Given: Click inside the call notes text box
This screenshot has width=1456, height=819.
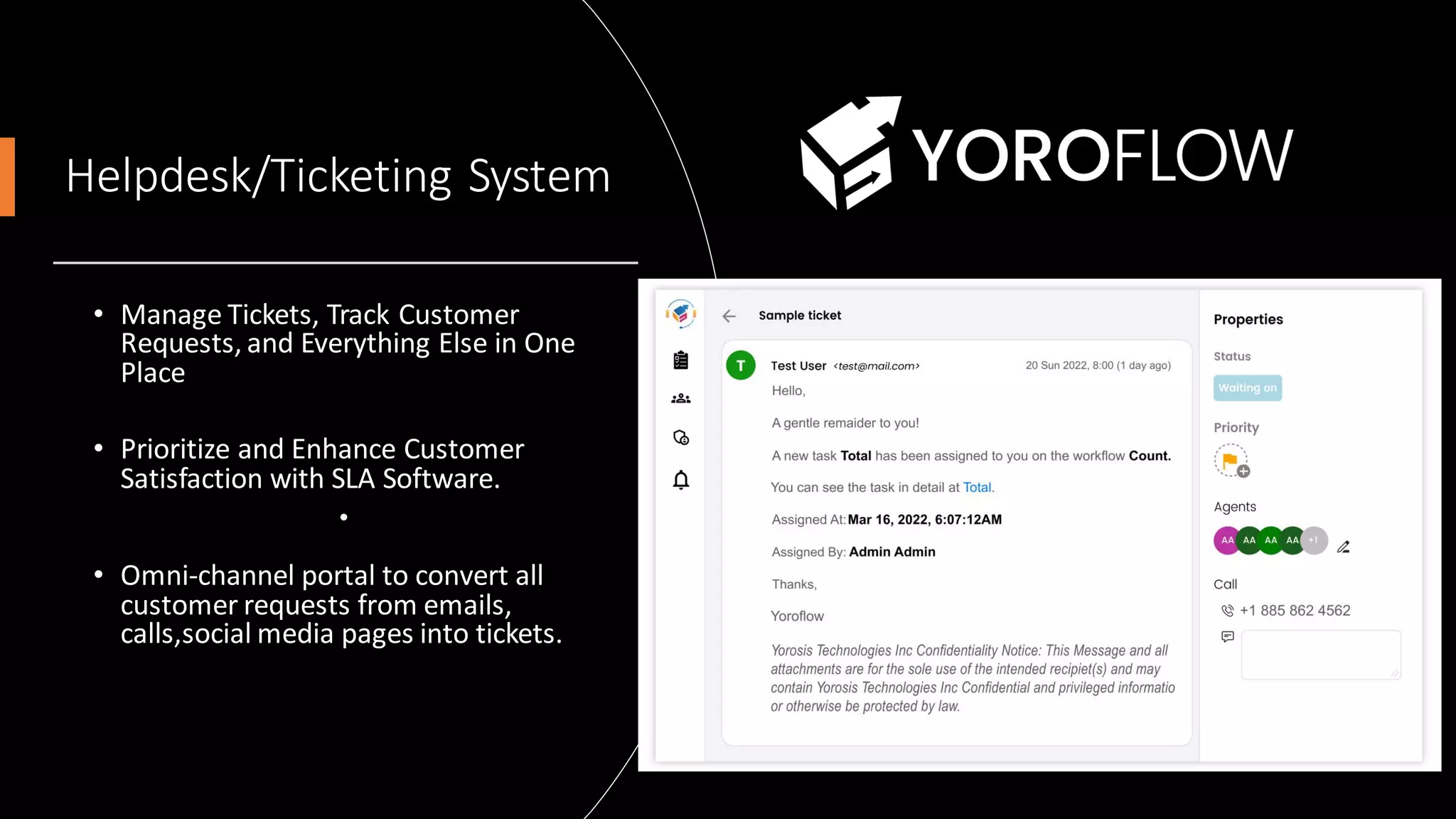Looking at the screenshot, I should [1321, 655].
